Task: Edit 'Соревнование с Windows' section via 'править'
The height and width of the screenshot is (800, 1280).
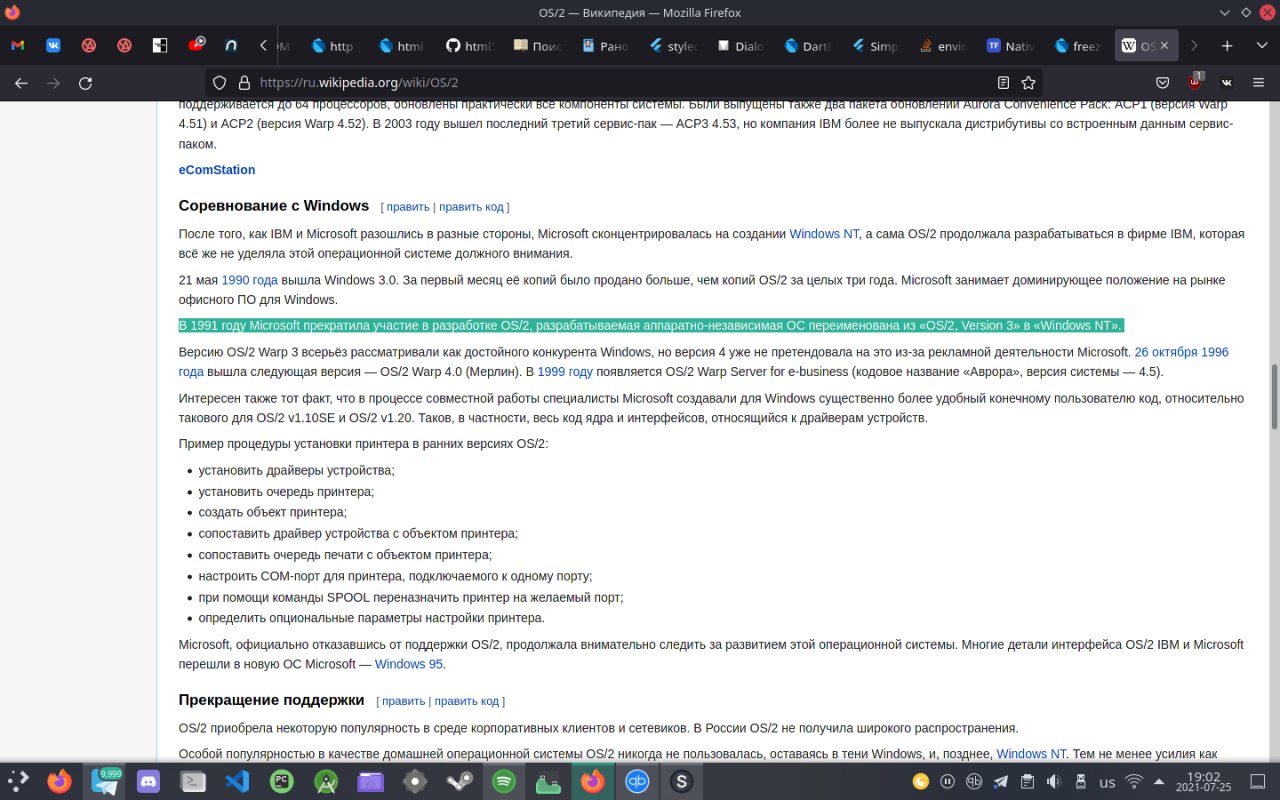Action: (x=408, y=207)
